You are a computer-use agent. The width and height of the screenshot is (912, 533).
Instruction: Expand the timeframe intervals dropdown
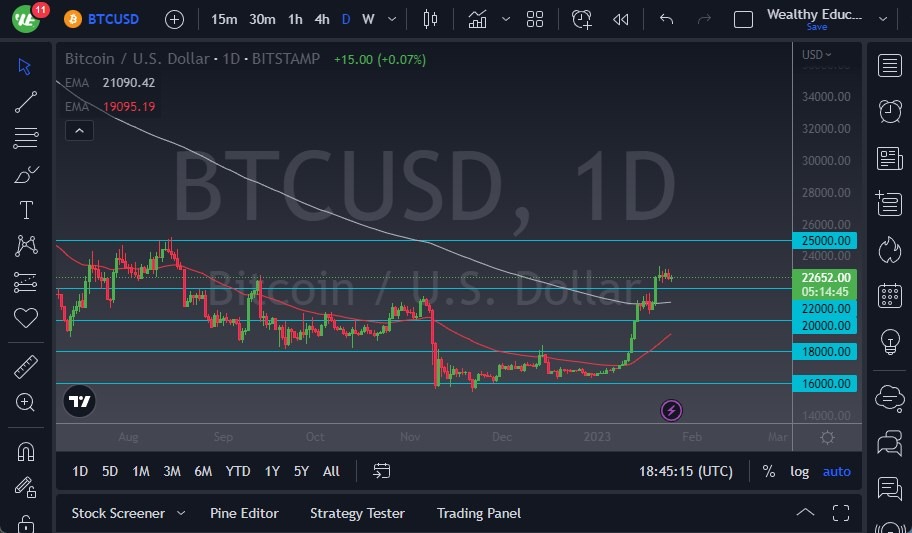pyautogui.click(x=392, y=19)
